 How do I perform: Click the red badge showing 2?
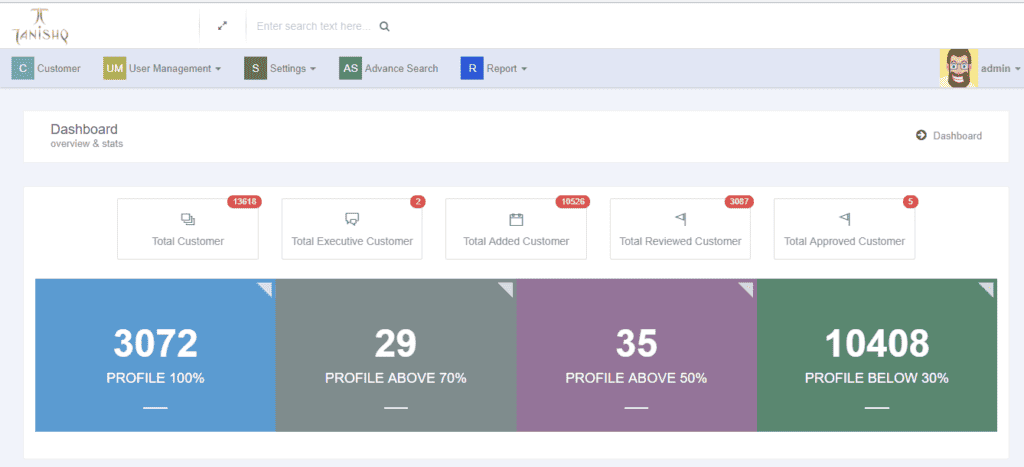pyautogui.click(x=418, y=202)
